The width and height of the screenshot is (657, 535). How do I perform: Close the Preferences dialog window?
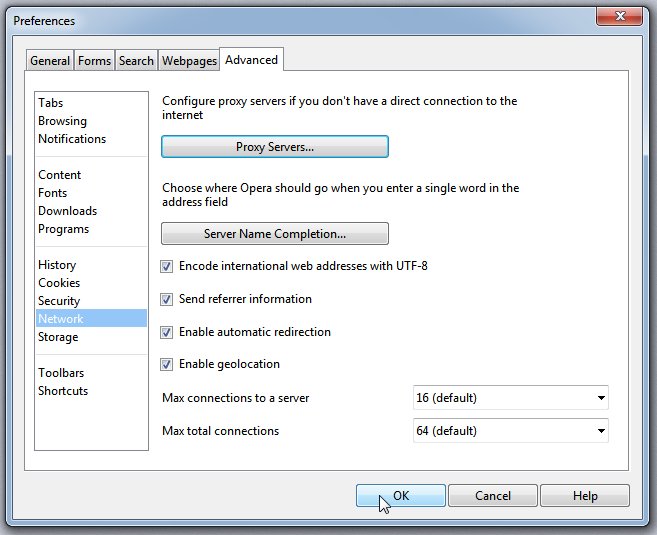pyautogui.click(x=620, y=16)
